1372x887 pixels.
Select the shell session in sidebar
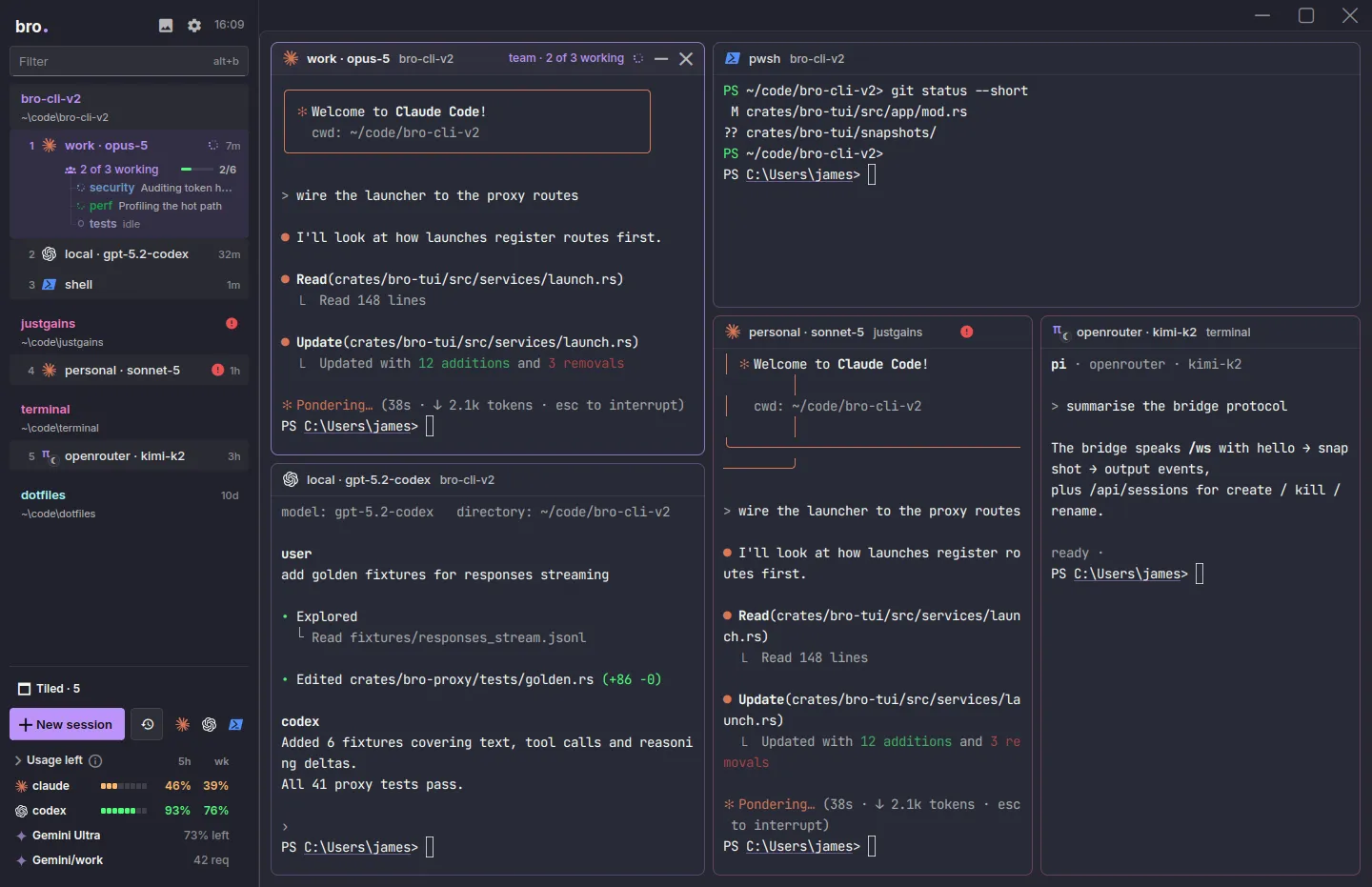point(130,285)
